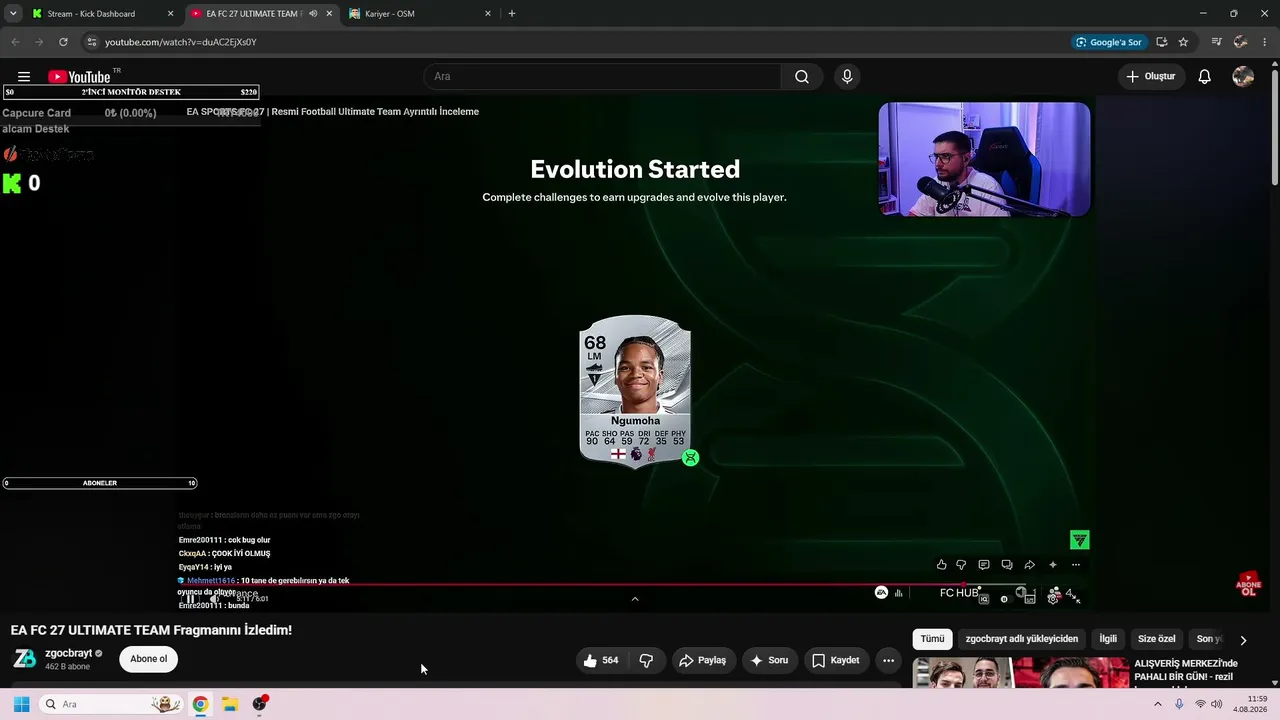Open Wi-Fi settings in the system tray

pos(1200,704)
